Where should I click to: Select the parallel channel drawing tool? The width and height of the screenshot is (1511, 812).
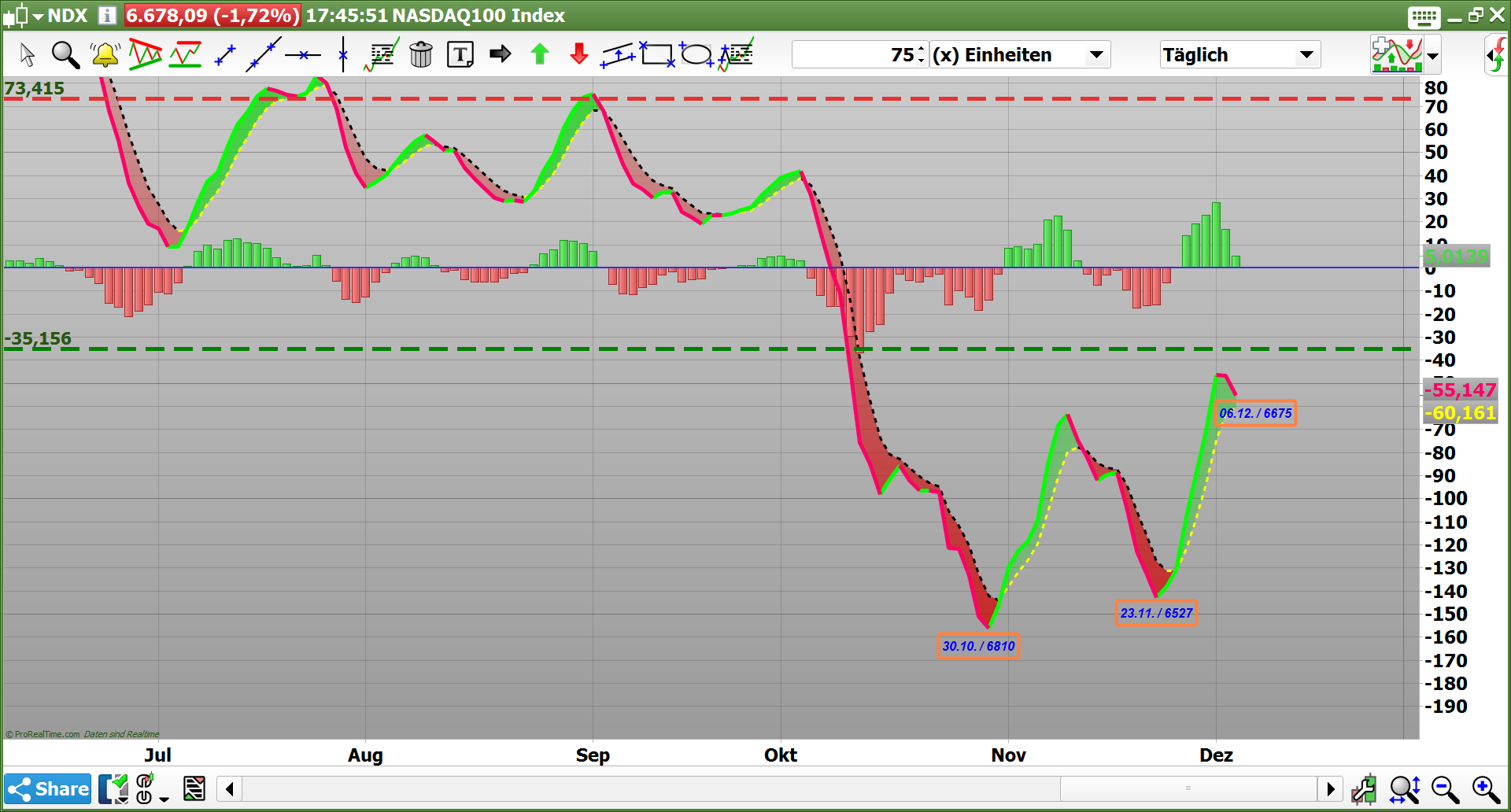click(x=618, y=55)
